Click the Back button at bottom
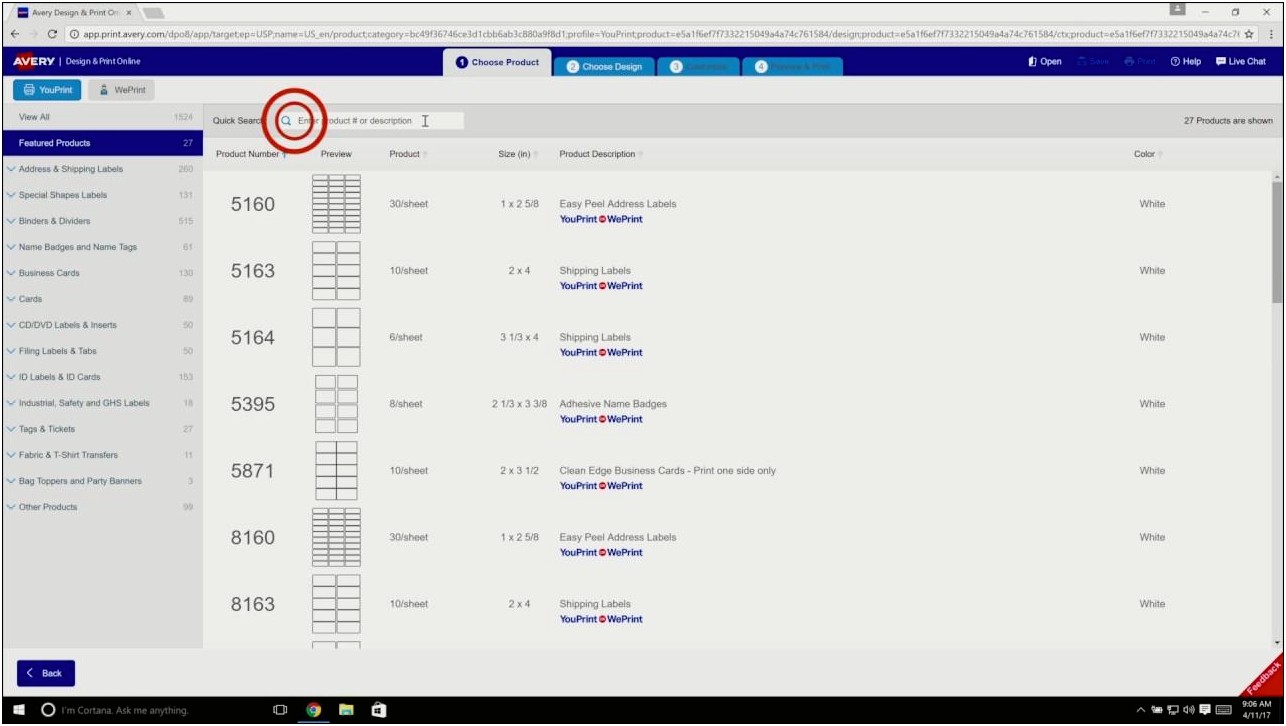The height and width of the screenshot is (726, 1286). (46, 673)
